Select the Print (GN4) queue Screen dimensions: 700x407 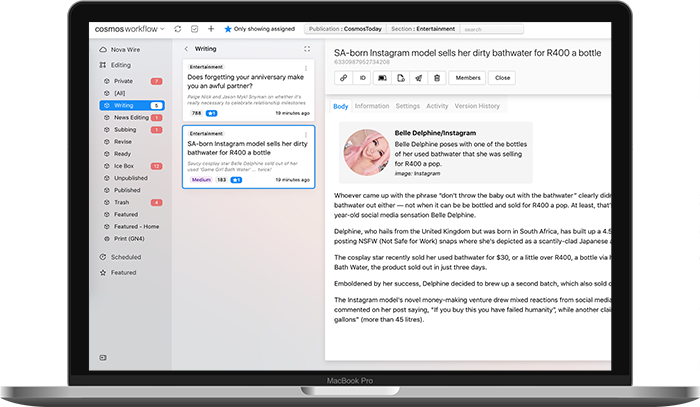(x=133, y=239)
